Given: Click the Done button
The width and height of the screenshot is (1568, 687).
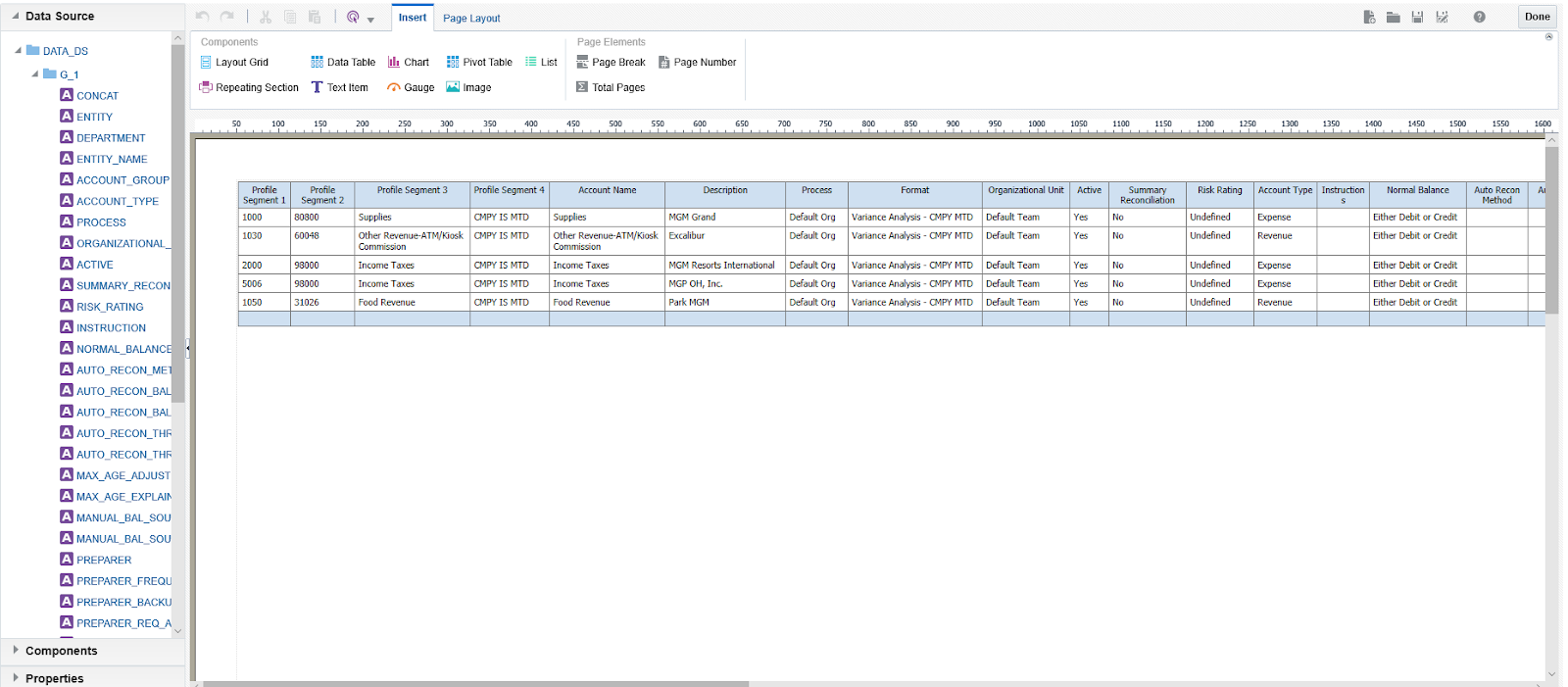Looking at the screenshot, I should tap(1537, 17).
